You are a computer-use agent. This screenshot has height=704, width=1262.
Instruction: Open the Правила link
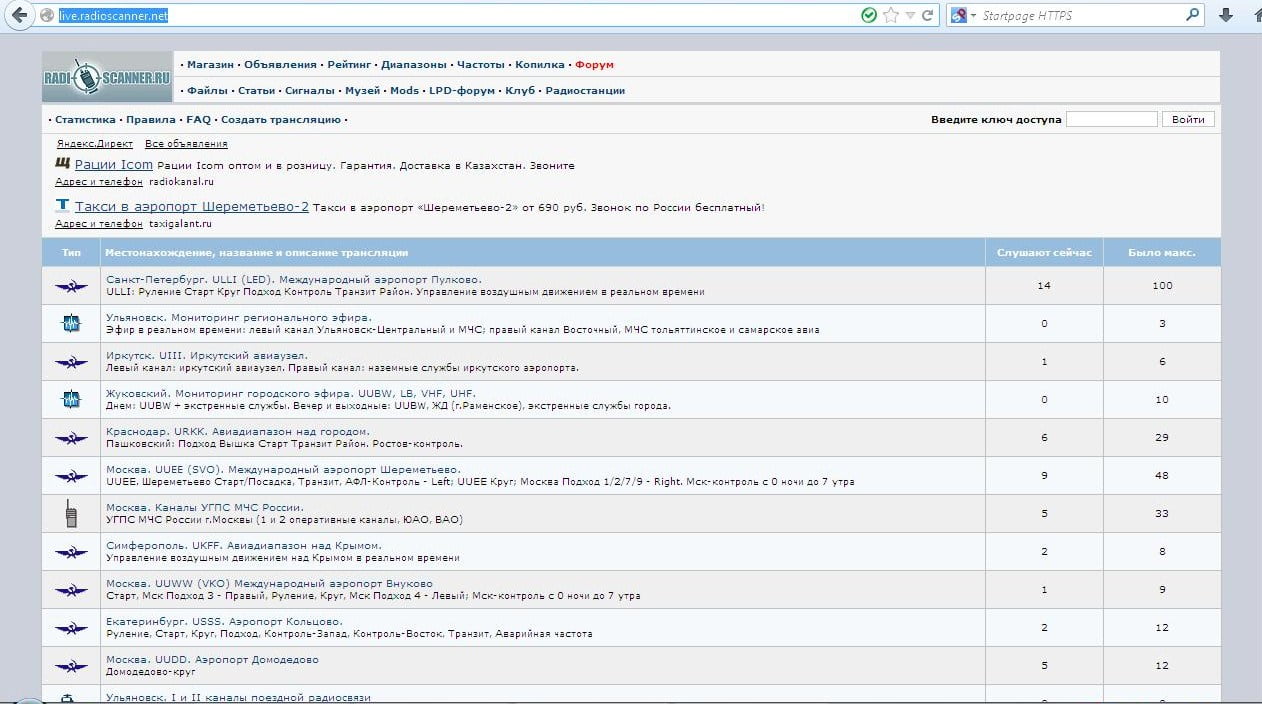point(151,120)
